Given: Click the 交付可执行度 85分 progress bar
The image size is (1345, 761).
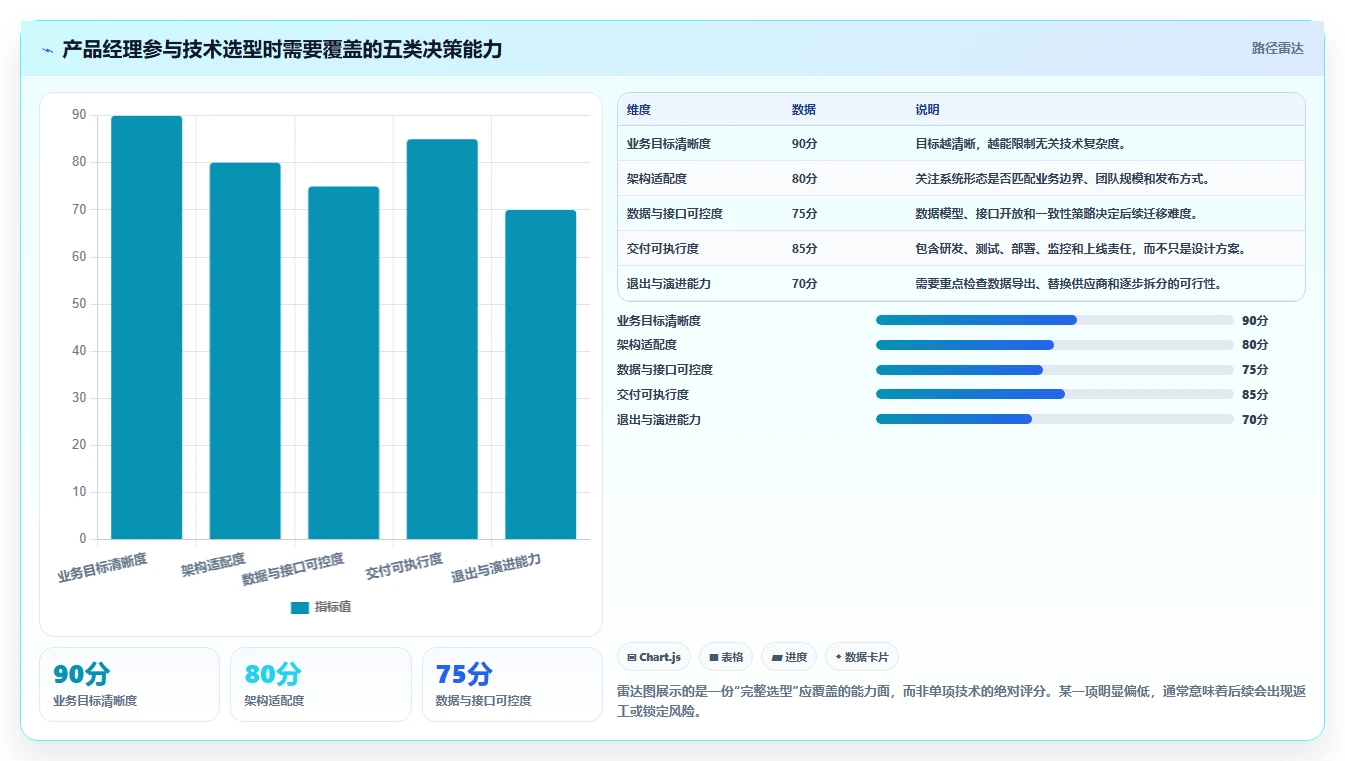Looking at the screenshot, I should tap(1054, 394).
